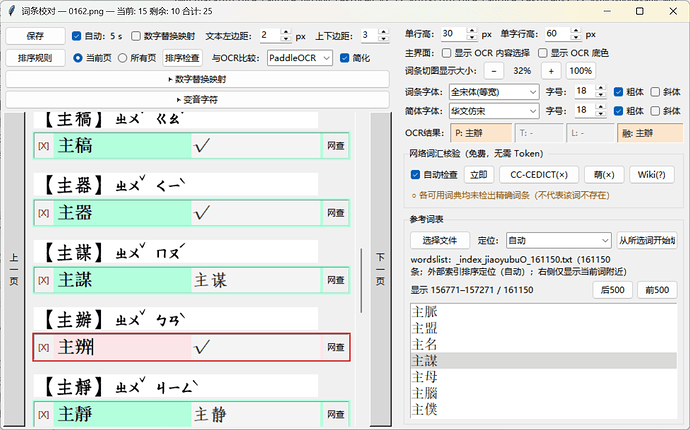Open the 排序规则 button
The width and height of the screenshot is (690, 430).
coord(35,58)
